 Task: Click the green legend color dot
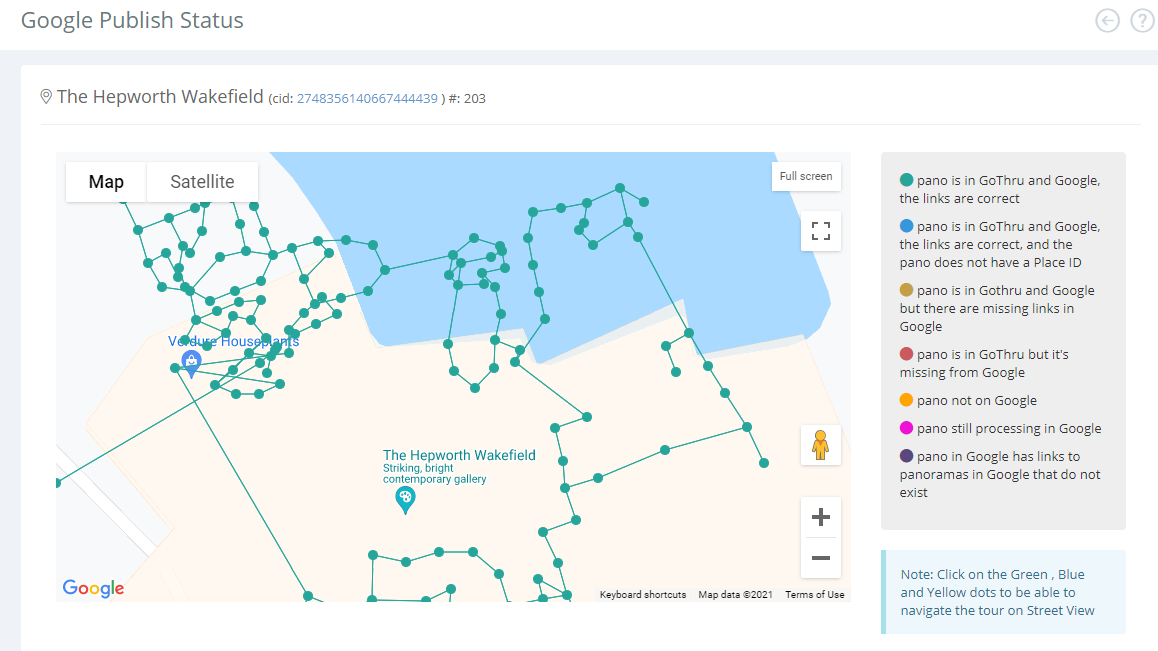pyautogui.click(x=906, y=180)
